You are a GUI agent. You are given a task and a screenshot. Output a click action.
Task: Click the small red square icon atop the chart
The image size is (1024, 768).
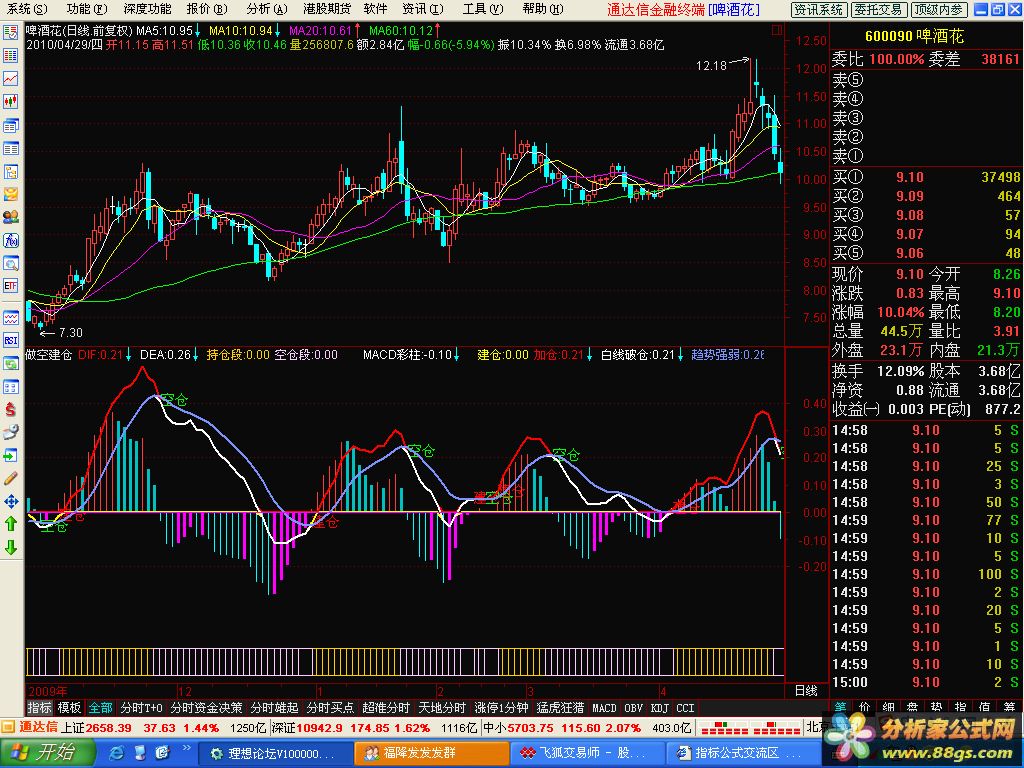776,29
